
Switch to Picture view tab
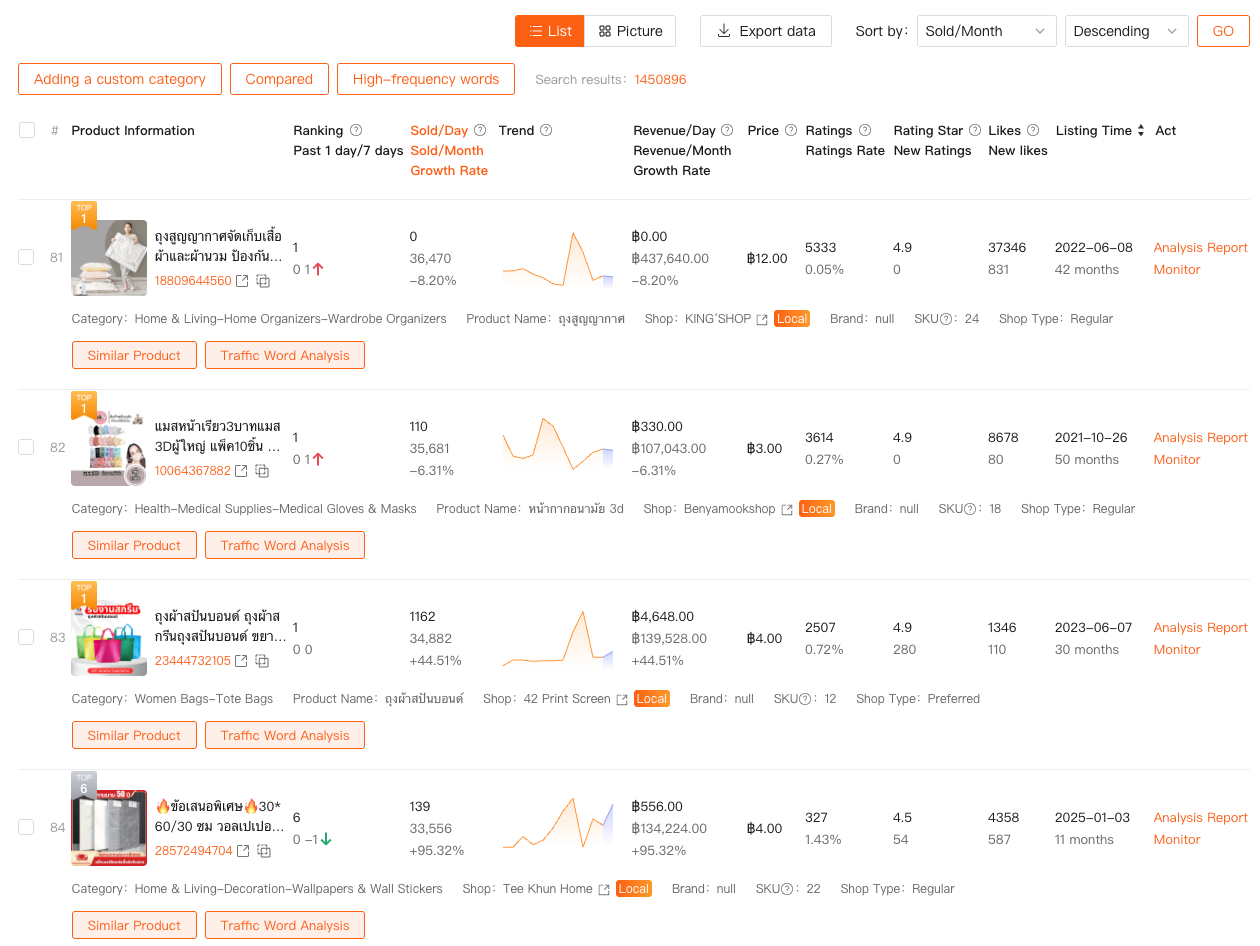tap(630, 31)
